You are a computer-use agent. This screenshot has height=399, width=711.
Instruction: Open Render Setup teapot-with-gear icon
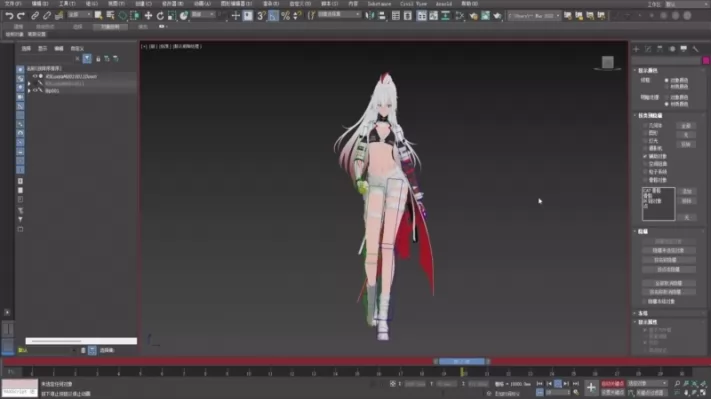point(473,16)
